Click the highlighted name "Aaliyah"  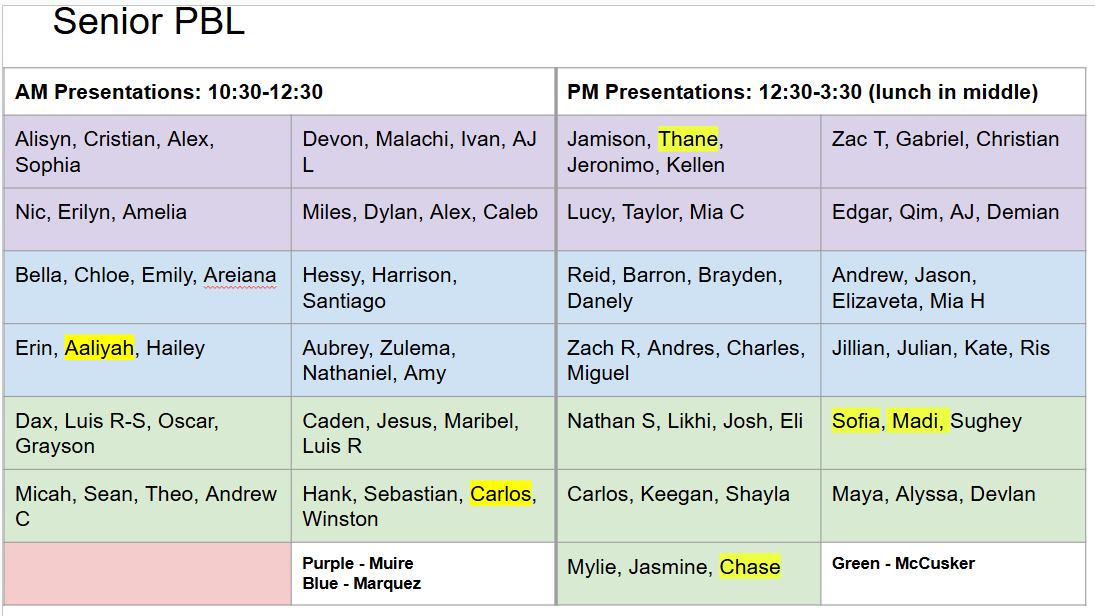99,348
